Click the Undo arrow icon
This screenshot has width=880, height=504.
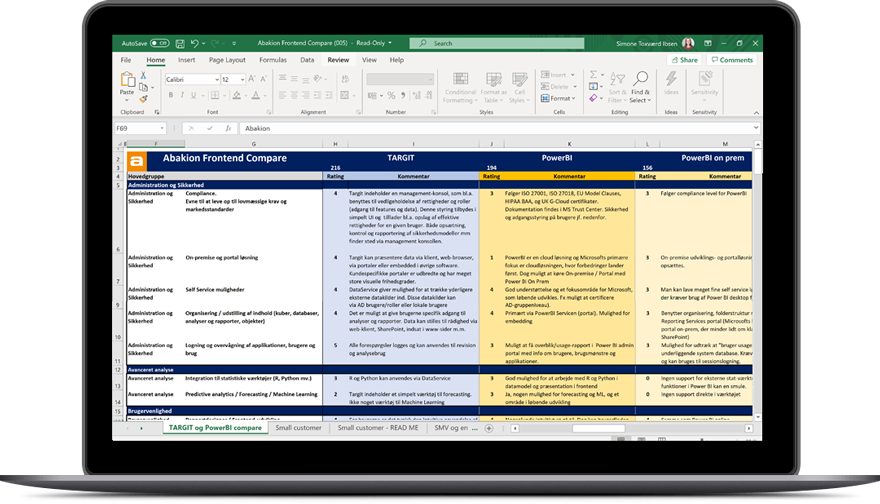[x=194, y=43]
